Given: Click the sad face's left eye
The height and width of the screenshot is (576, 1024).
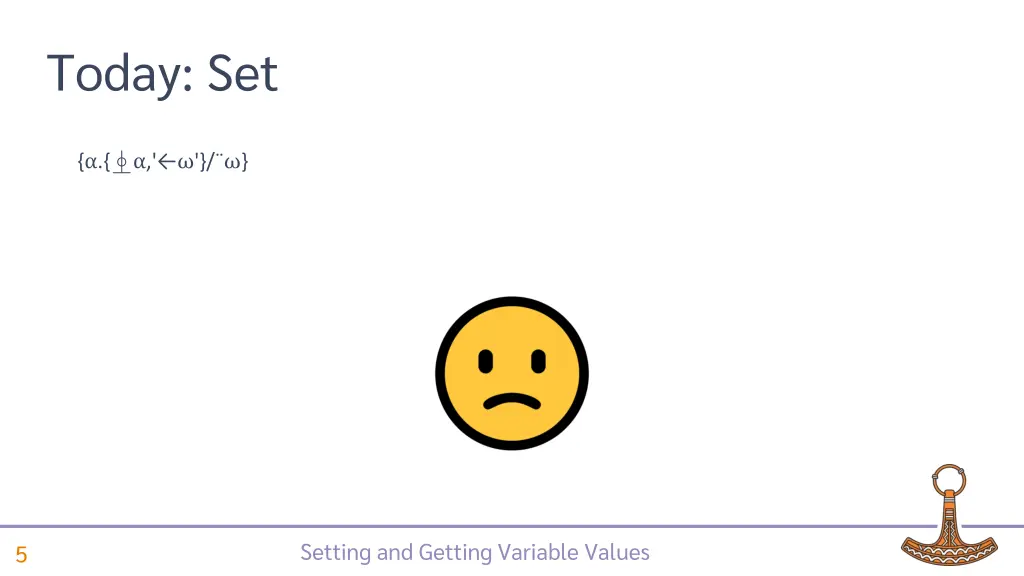Looking at the screenshot, I should click(485, 359).
